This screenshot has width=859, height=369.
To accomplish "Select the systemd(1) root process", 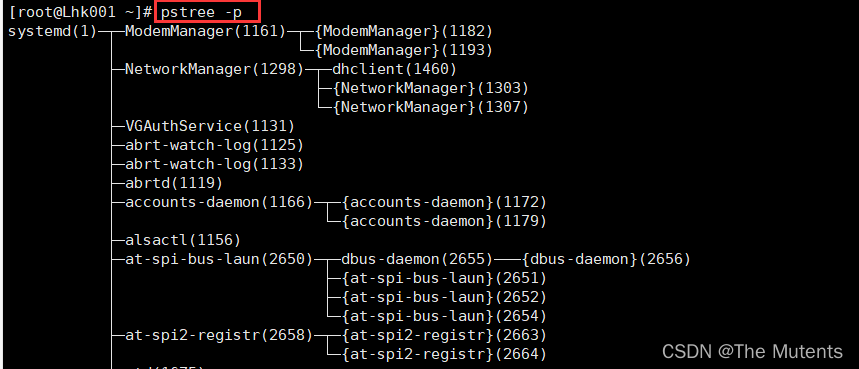I will 52,32.
